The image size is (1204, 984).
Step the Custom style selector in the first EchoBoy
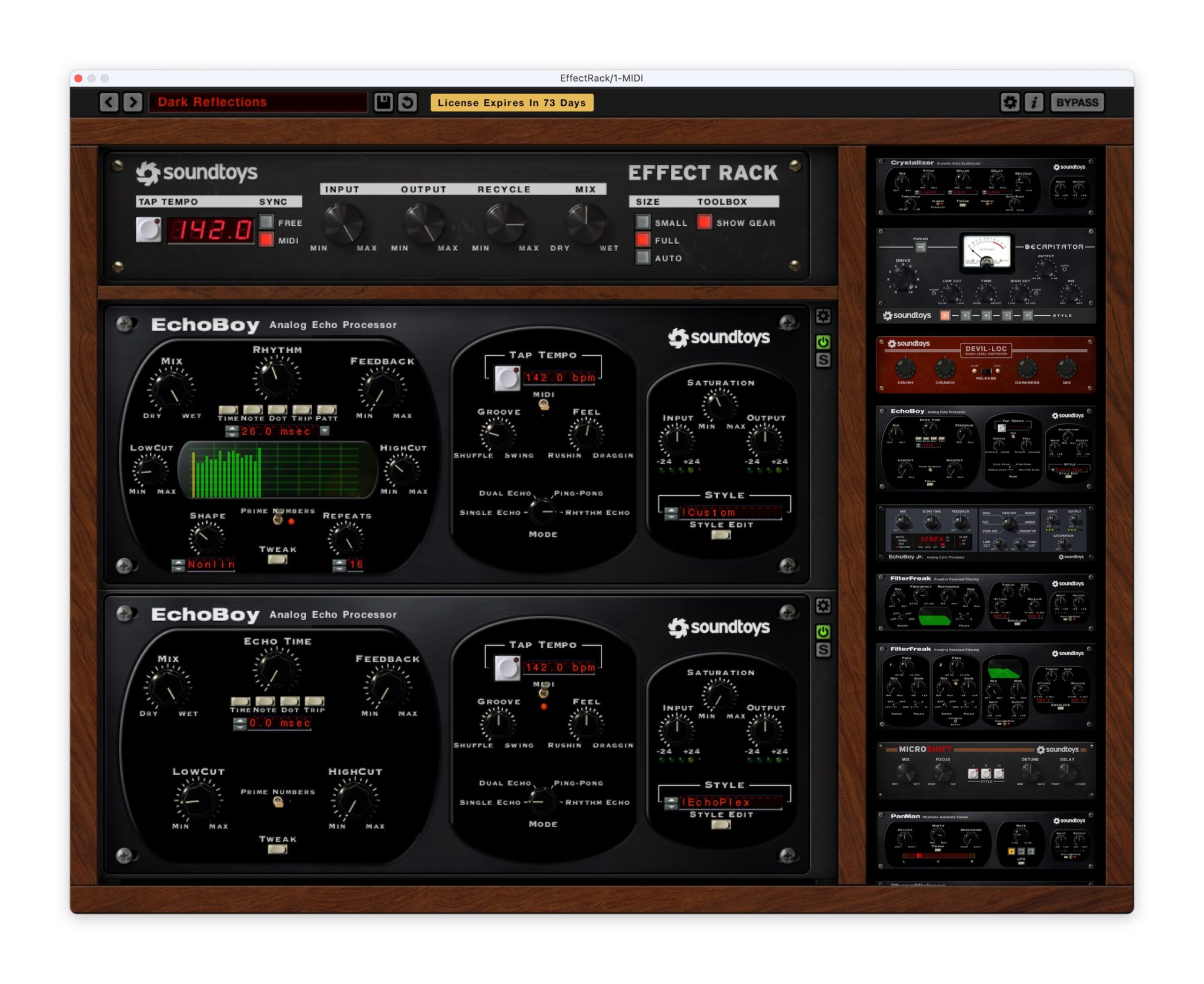pyautogui.click(x=671, y=513)
